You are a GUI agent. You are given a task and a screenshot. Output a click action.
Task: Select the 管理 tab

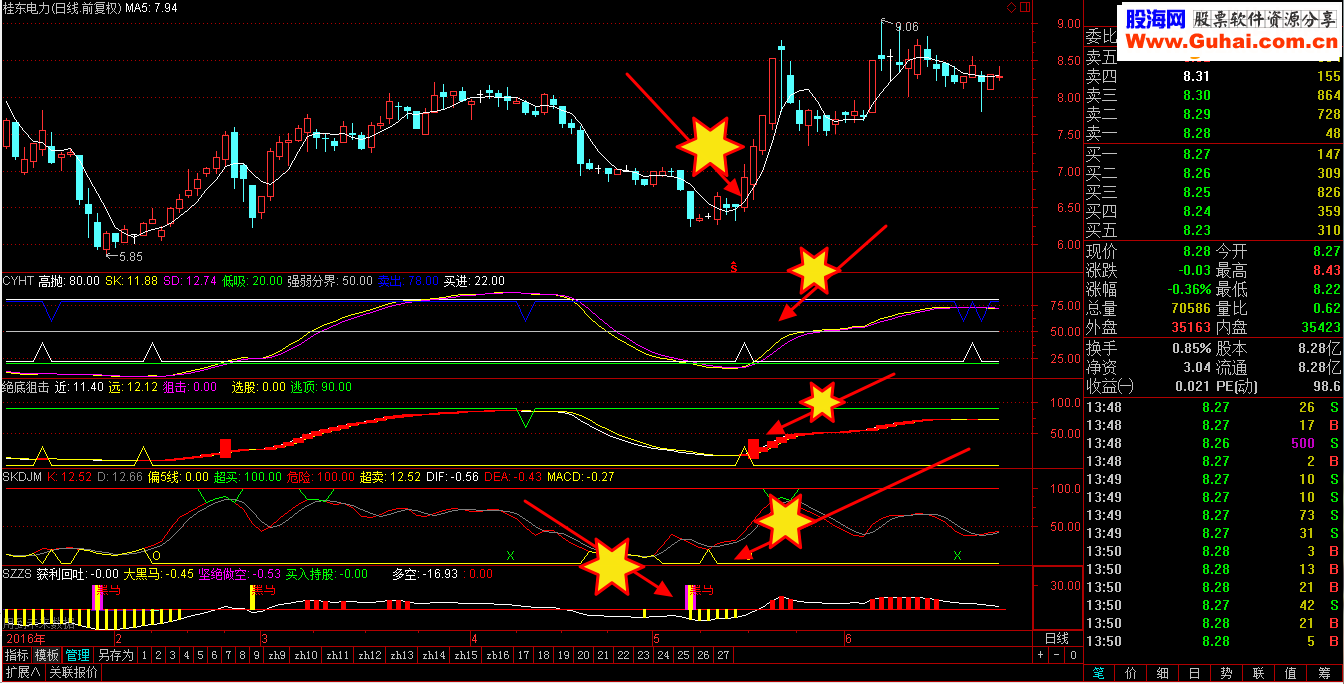(x=77, y=655)
